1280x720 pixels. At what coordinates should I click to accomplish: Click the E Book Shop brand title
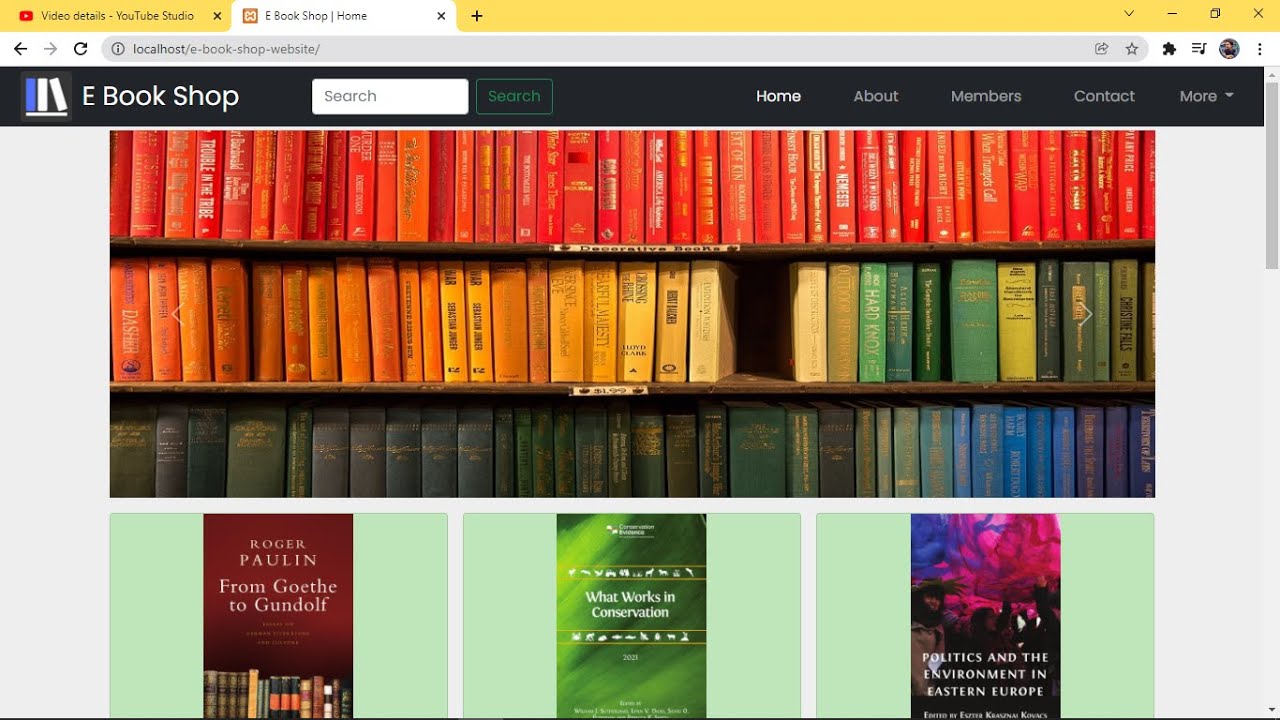click(x=160, y=96)
